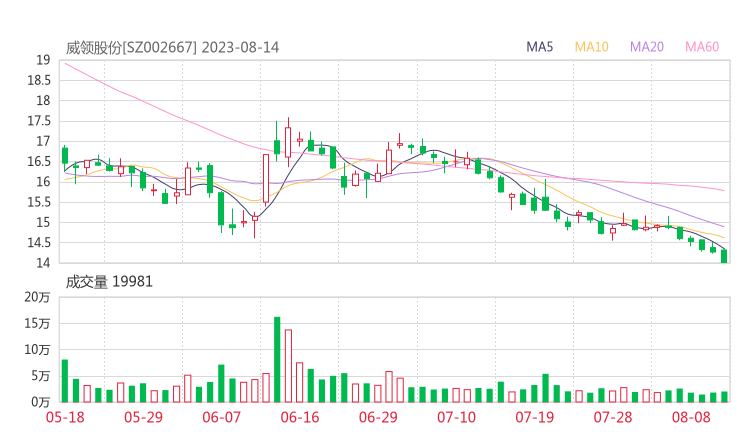This screenshot has height=440, width=740.
Task: Select the 07-19 date label
Action: [535, 417]
